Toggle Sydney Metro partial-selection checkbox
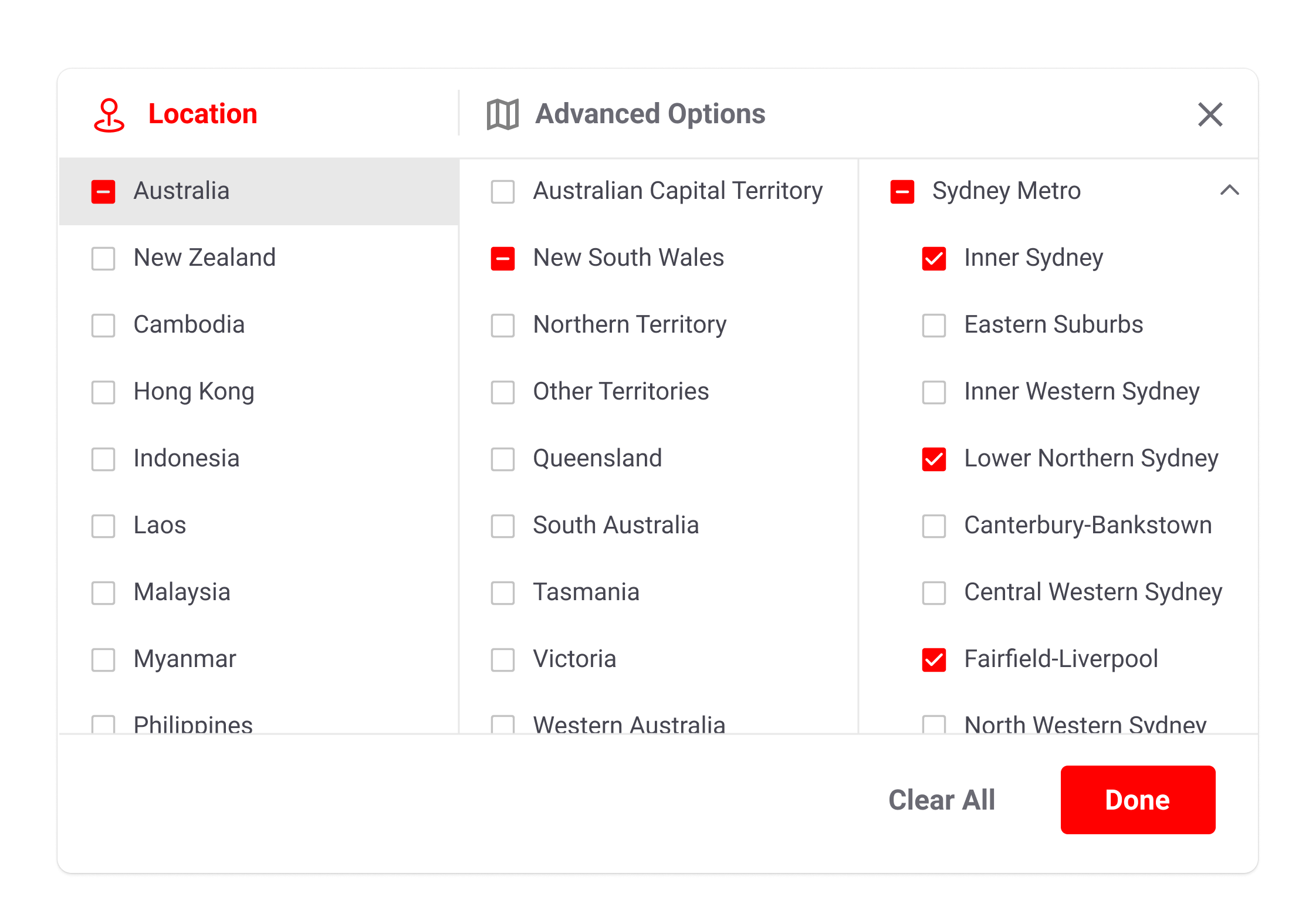Screen dimensions: 1309x924 (x=902, y=192)
